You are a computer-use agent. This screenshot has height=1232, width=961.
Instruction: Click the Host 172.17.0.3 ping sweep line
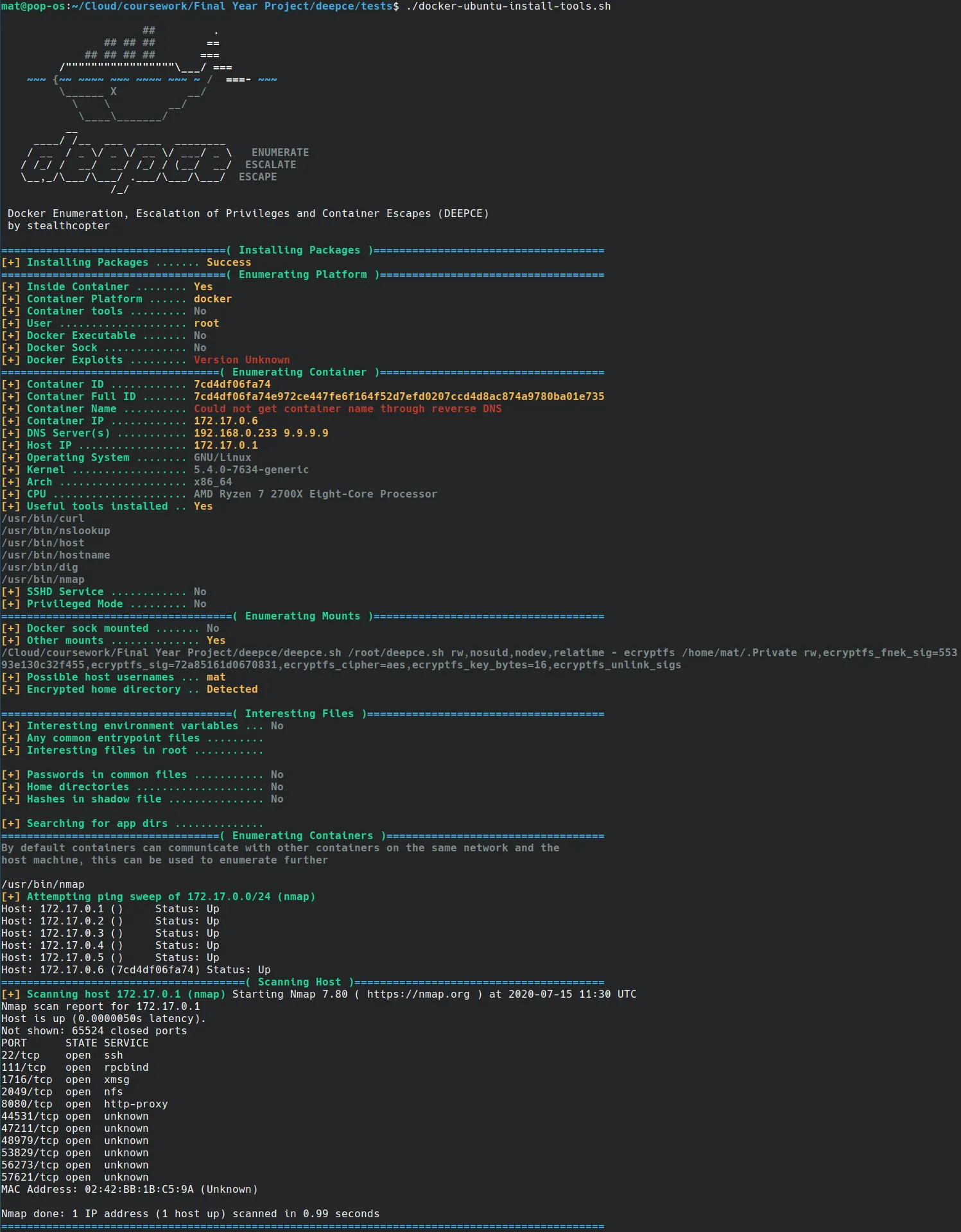(x=110, y=933)
